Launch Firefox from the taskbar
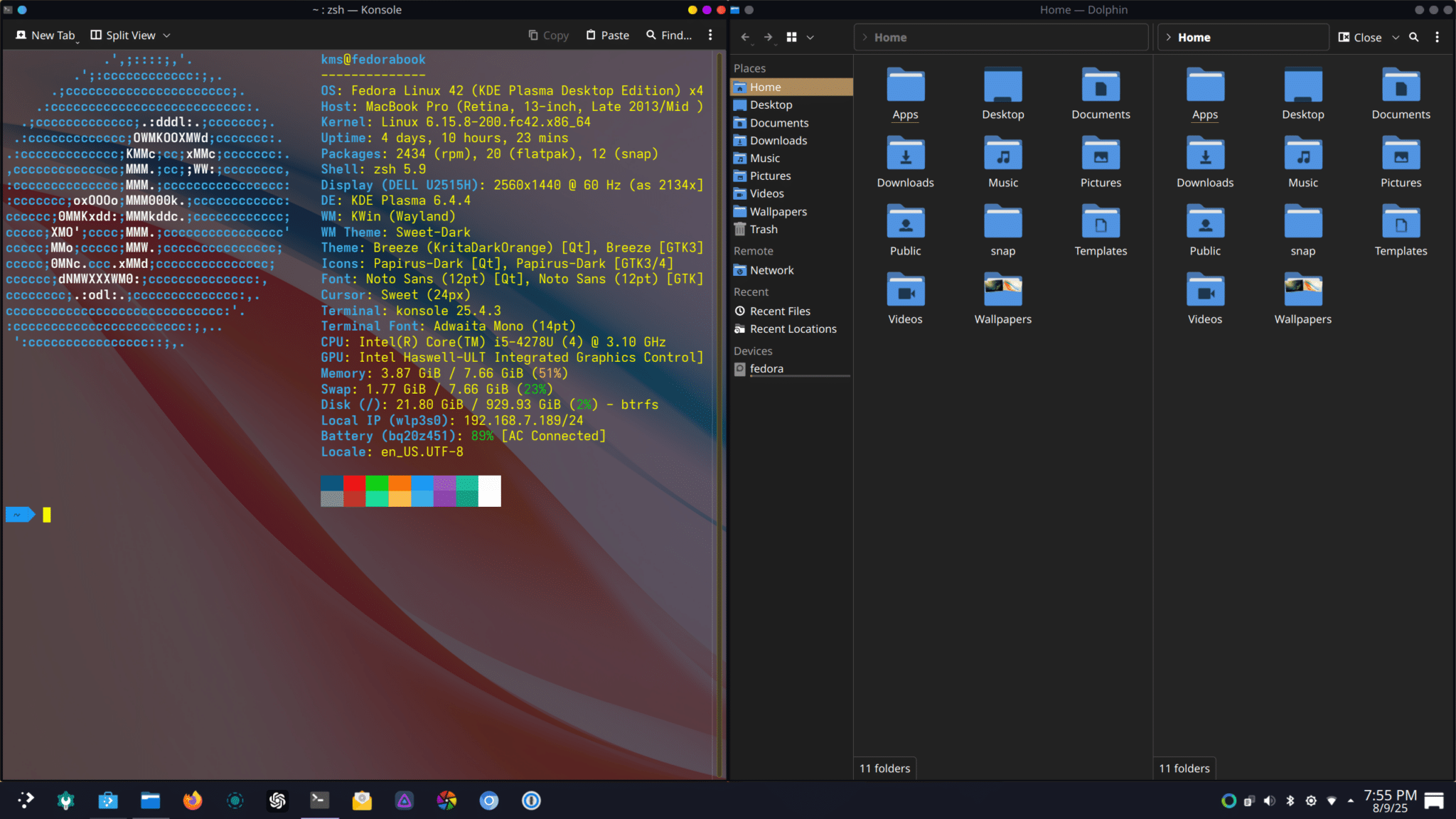 tap(192, 801)
